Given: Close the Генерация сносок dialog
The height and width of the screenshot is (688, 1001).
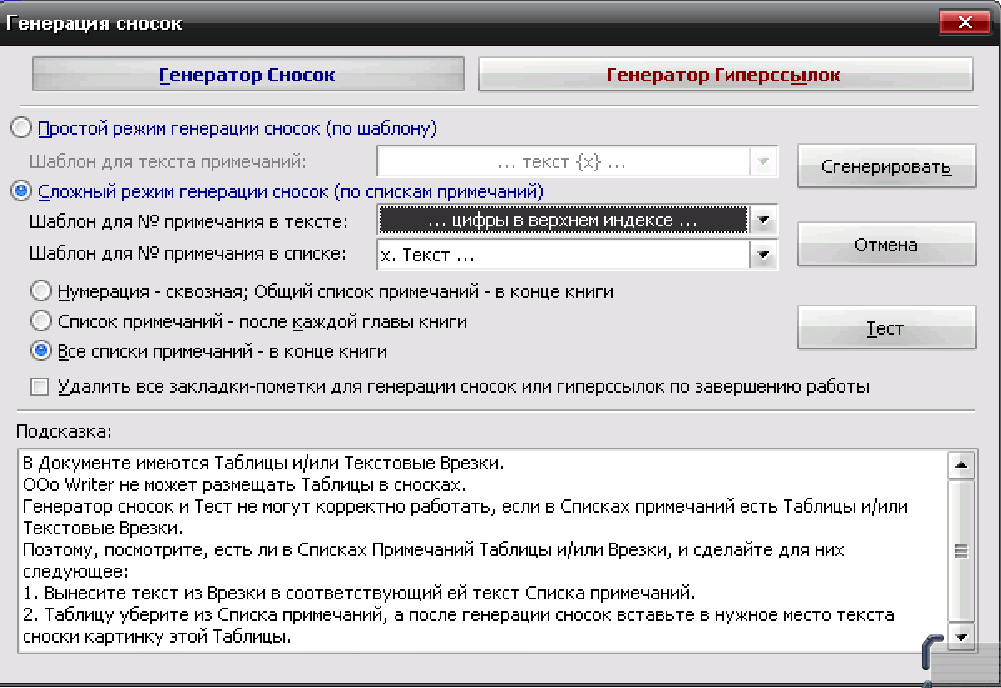Looking at the screenshot, I should tap(965, 22).
